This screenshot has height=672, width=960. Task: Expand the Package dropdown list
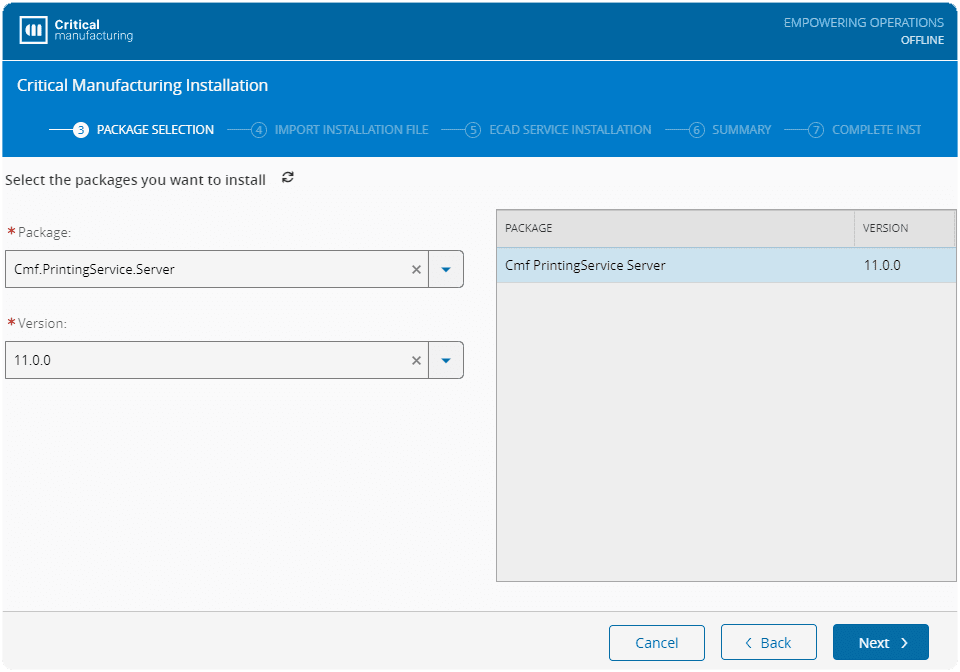click(x=446, y=269)
